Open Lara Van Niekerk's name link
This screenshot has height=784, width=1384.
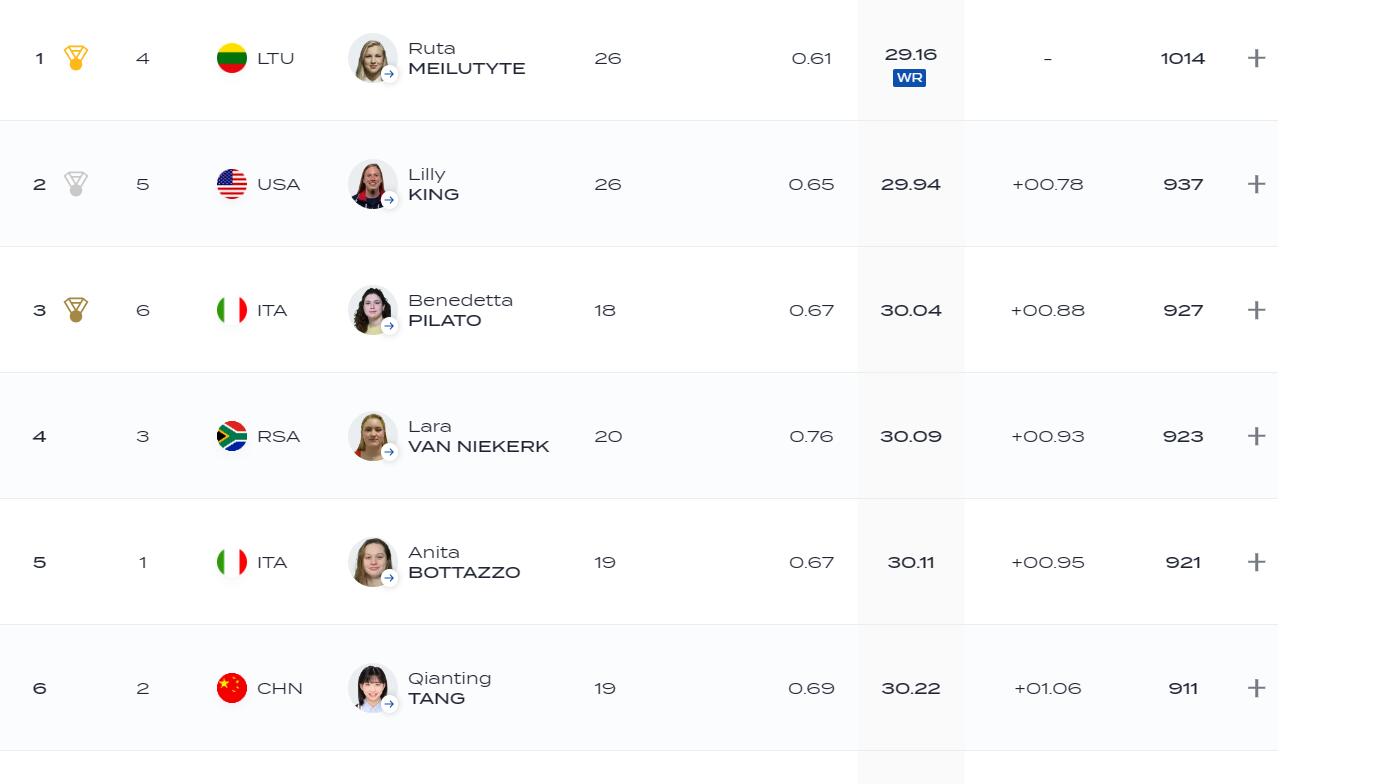(x=478, y=436)
